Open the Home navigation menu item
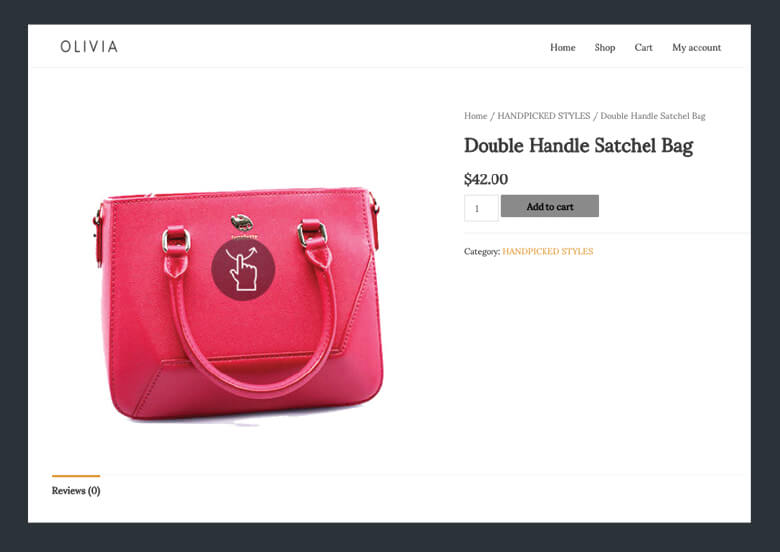 (x=563, y=47)
